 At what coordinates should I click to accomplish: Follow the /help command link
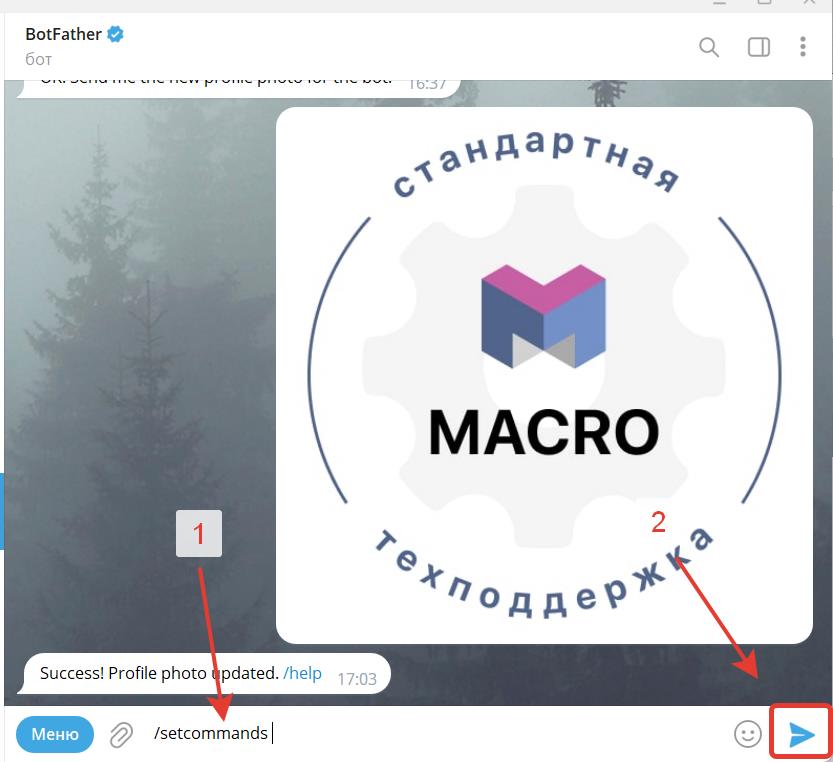tap(302, 673)
